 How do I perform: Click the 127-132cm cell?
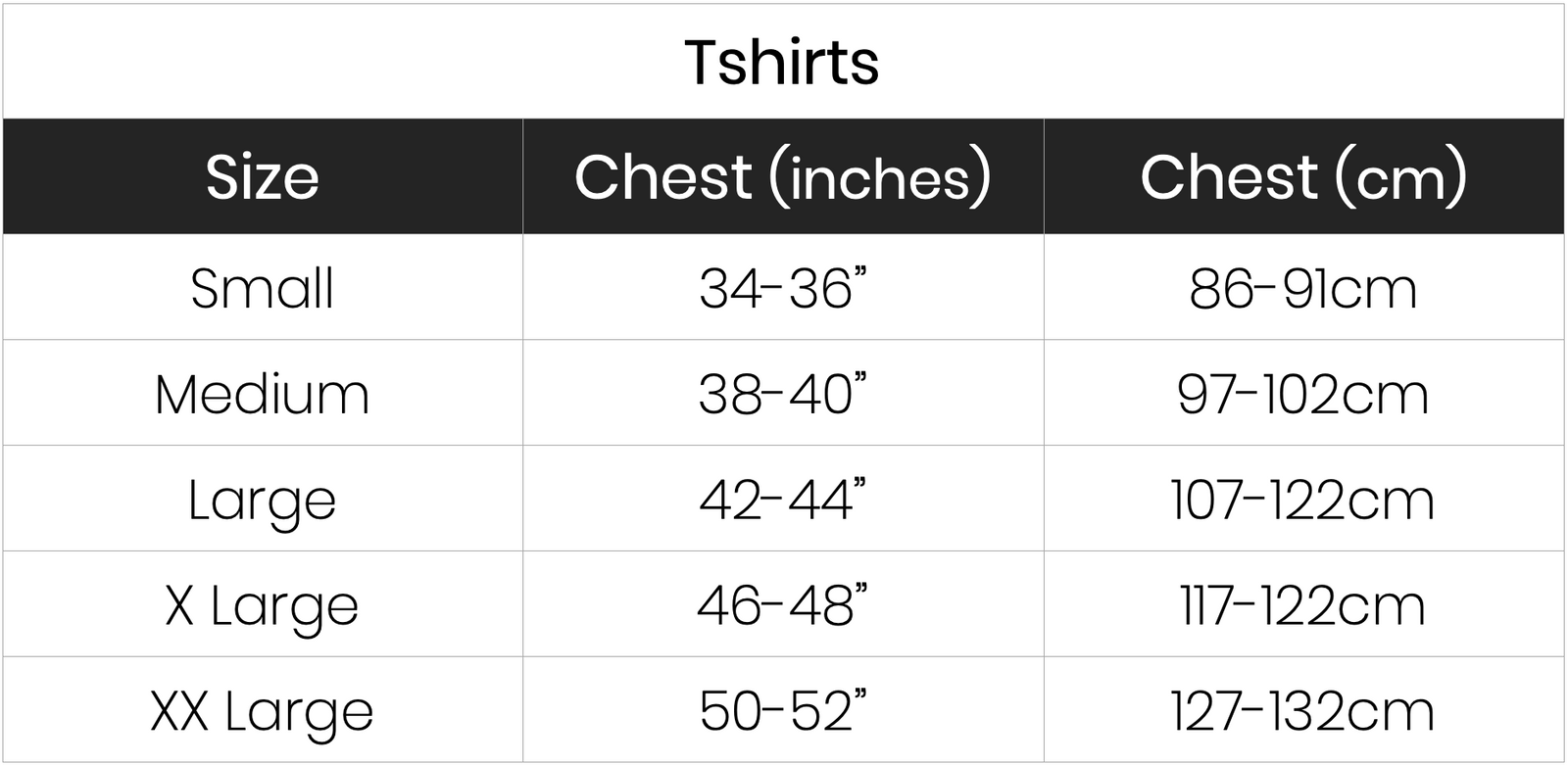click(x=1303, y=711)
